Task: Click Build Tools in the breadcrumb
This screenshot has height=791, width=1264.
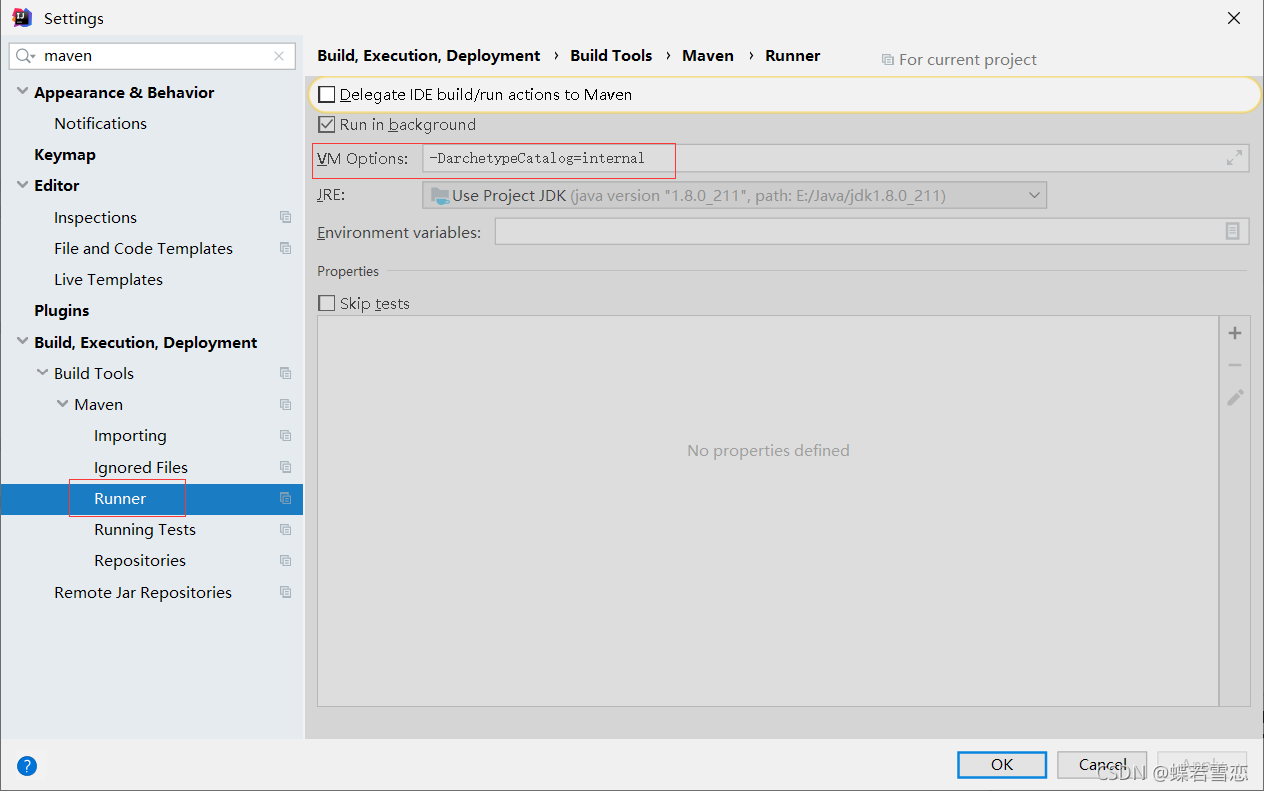Action: click(x=611, y=55)
